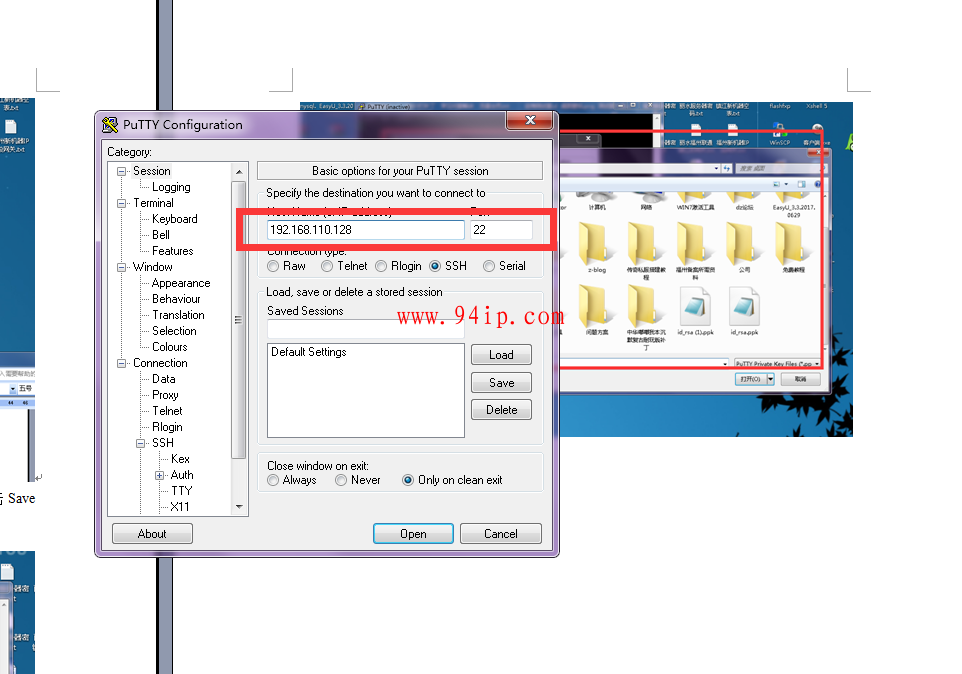This screenshot has width=962, height=674.
Task: Click the 打开(O) button in the file dialog
Action: tap(750, 379)
